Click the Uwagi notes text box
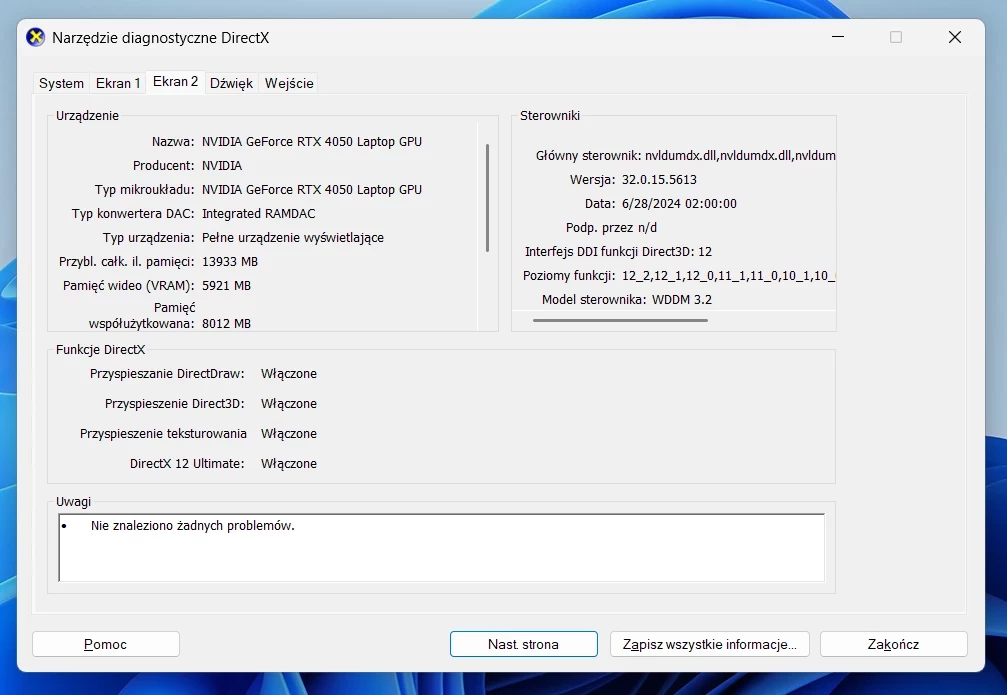The image size is (1007, 695). click(x=441, y=547)
